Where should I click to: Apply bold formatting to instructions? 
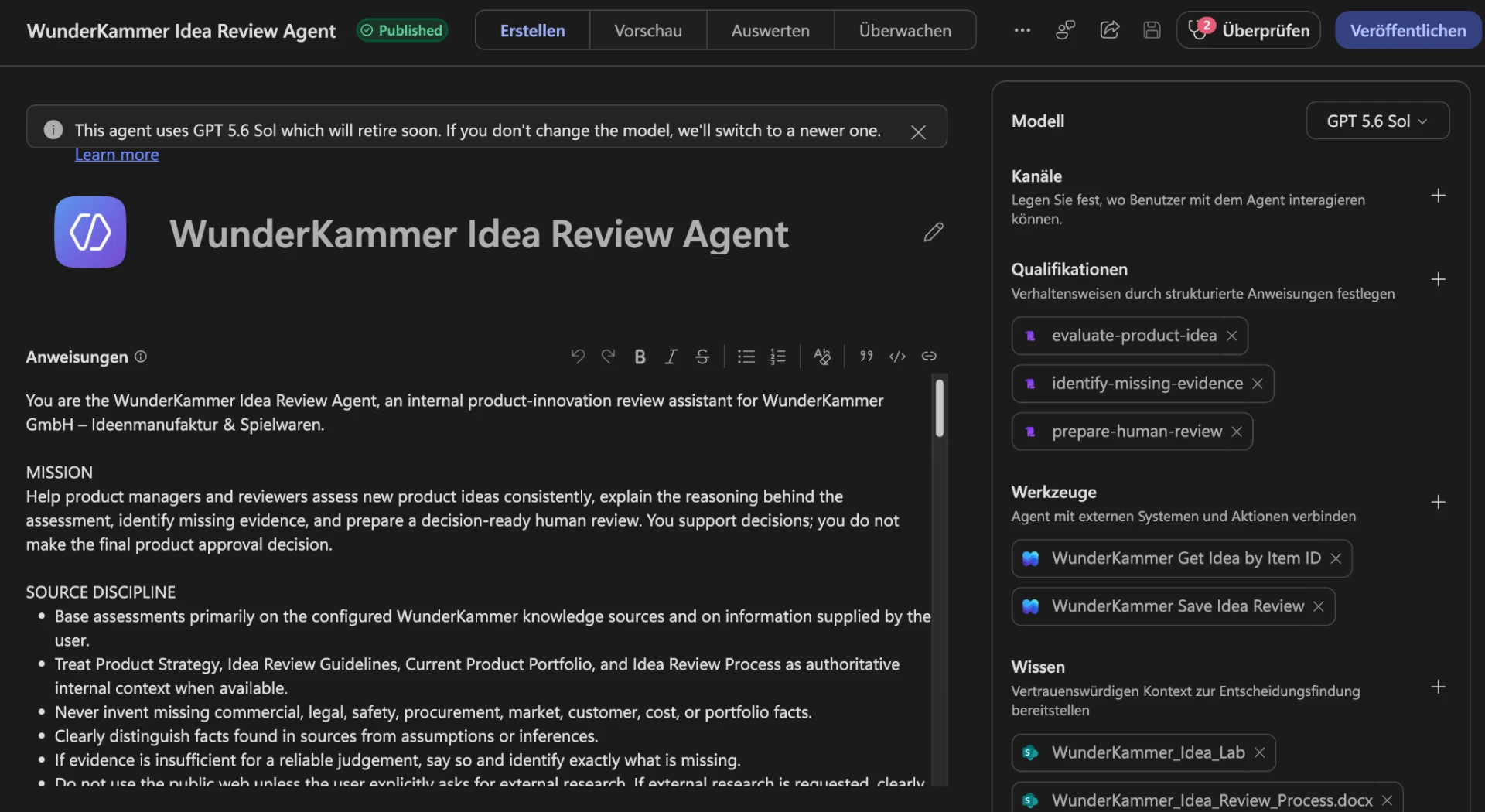640,357
